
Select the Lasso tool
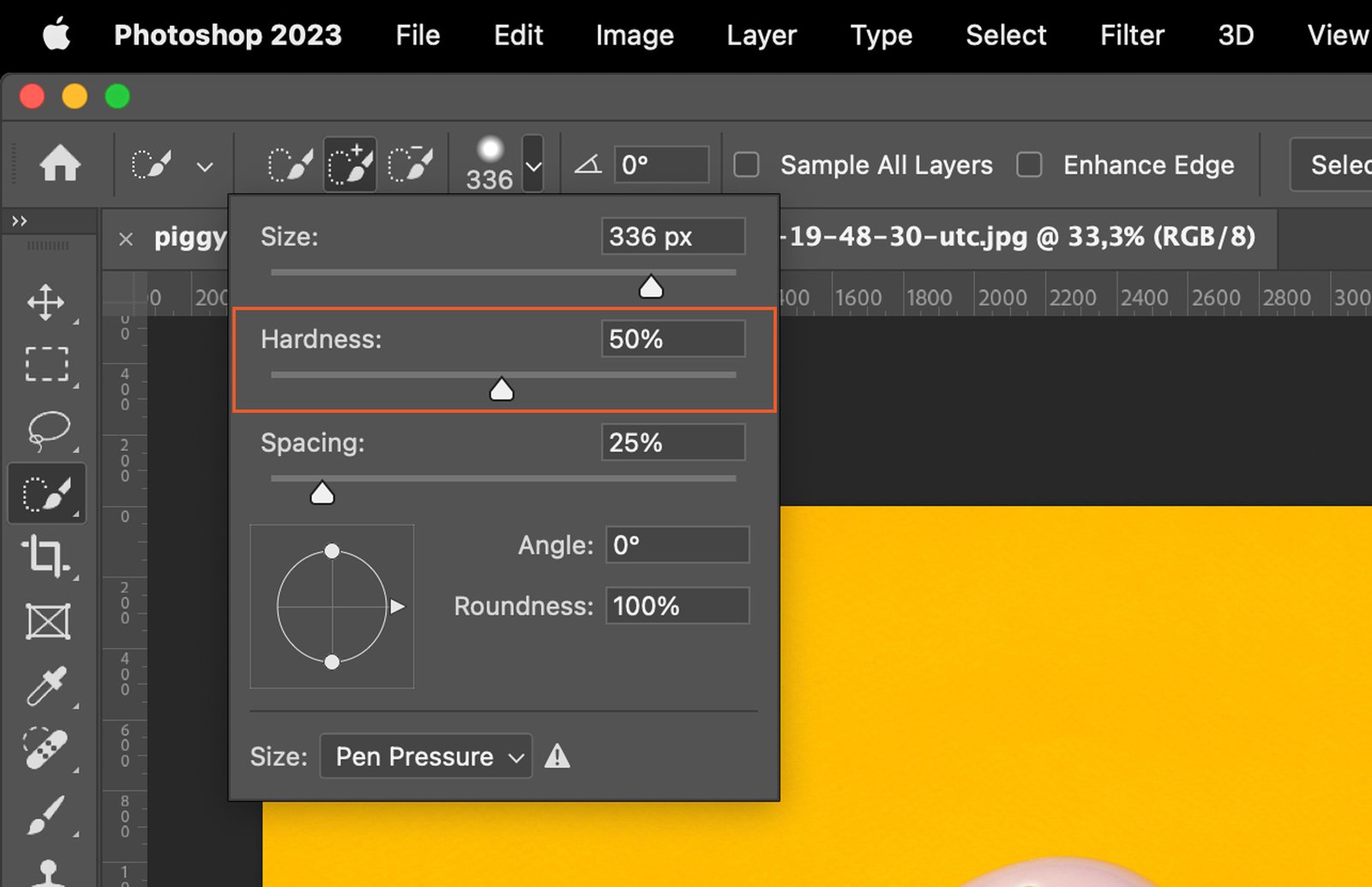48,429
